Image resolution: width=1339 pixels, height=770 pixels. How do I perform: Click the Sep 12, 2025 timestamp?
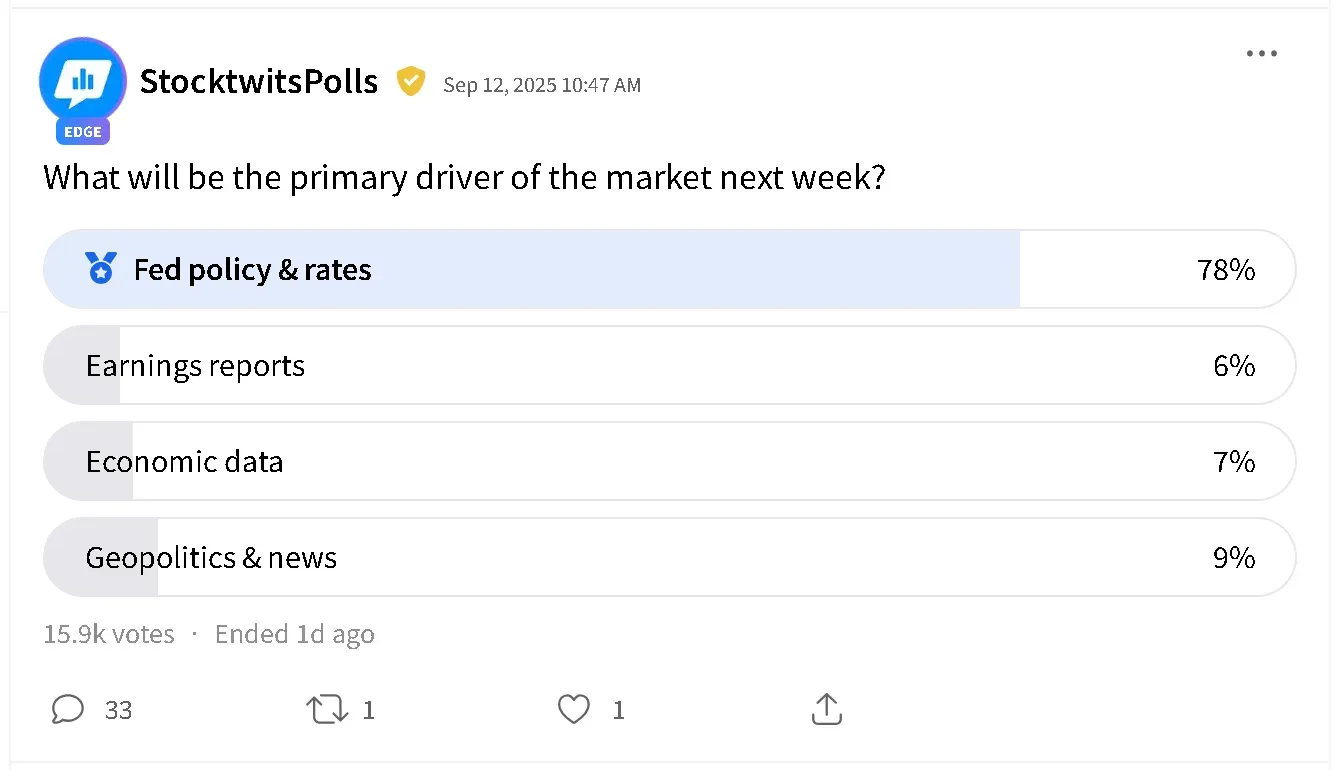coord(542,85)
